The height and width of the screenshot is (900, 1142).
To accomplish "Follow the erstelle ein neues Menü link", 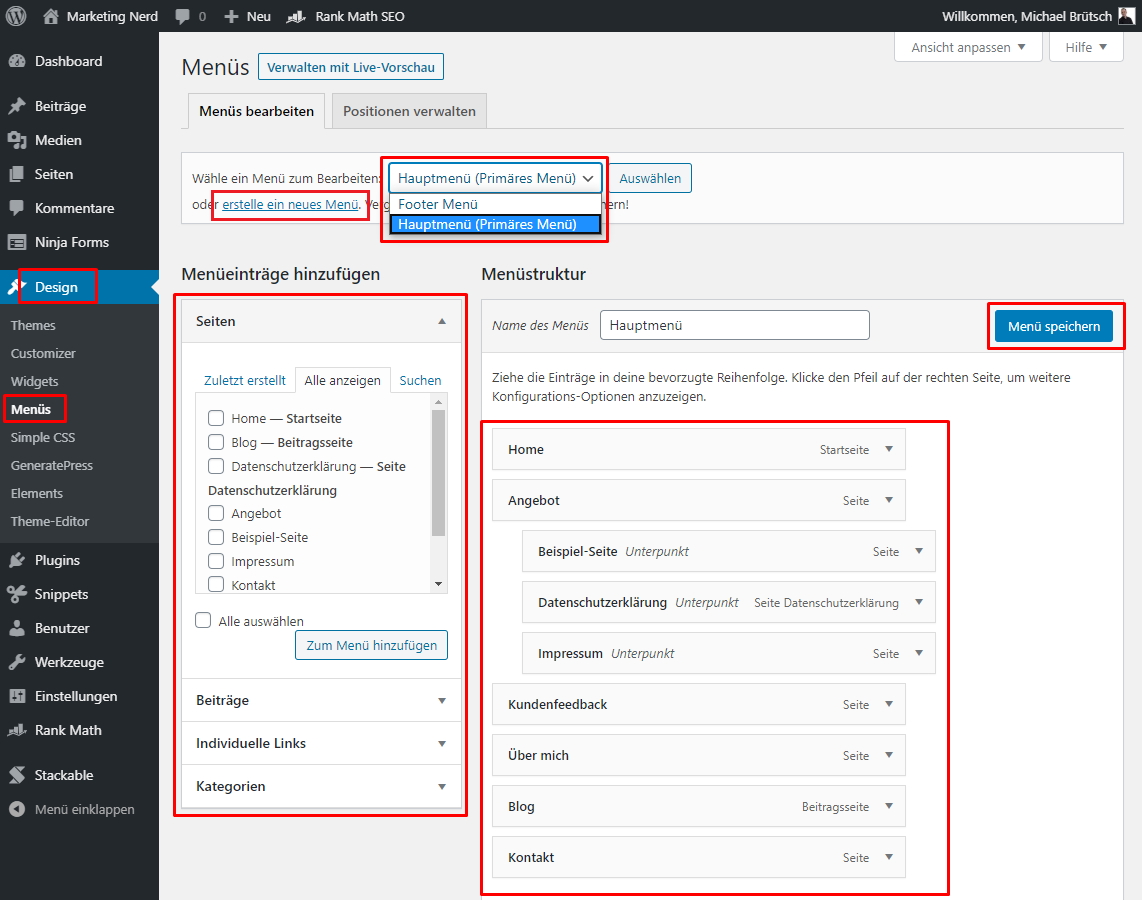I will 290,205.
